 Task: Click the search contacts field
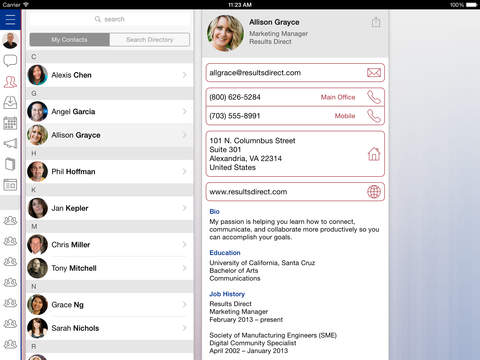[x=110, y=19]
